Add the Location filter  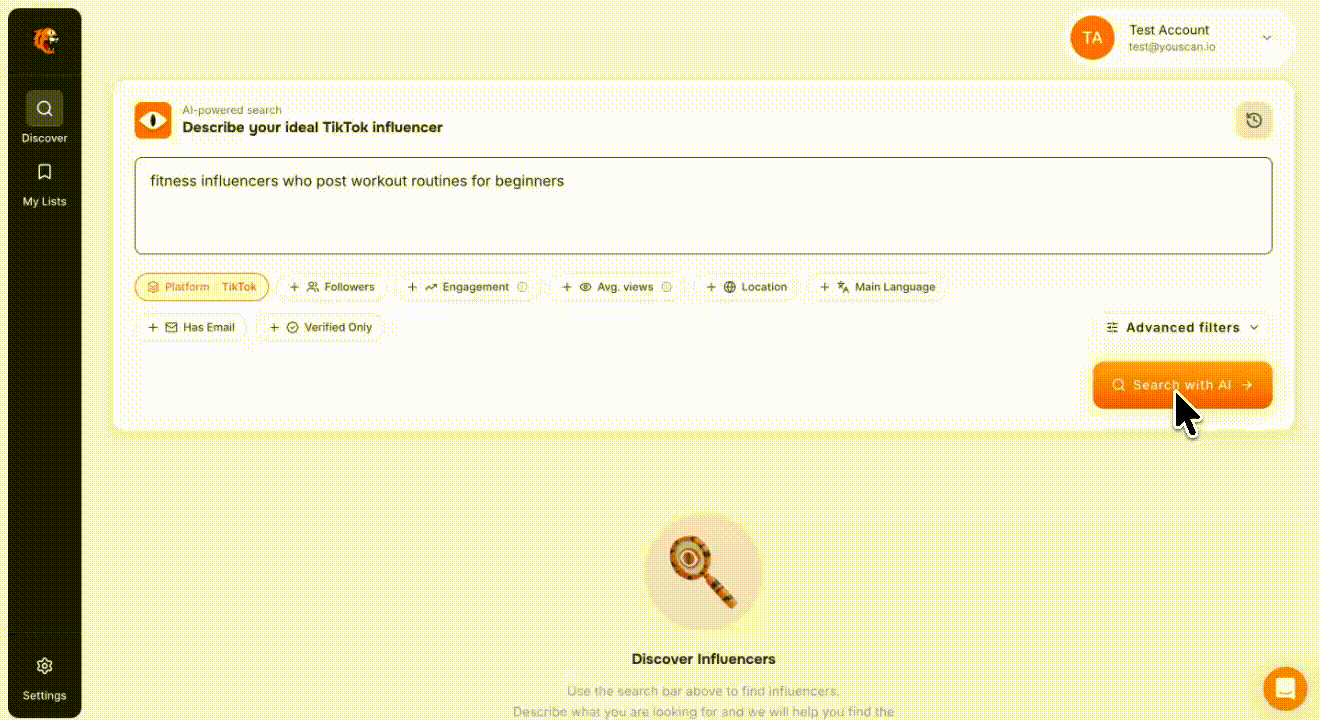pyautogui.click(x=746, y=287)
